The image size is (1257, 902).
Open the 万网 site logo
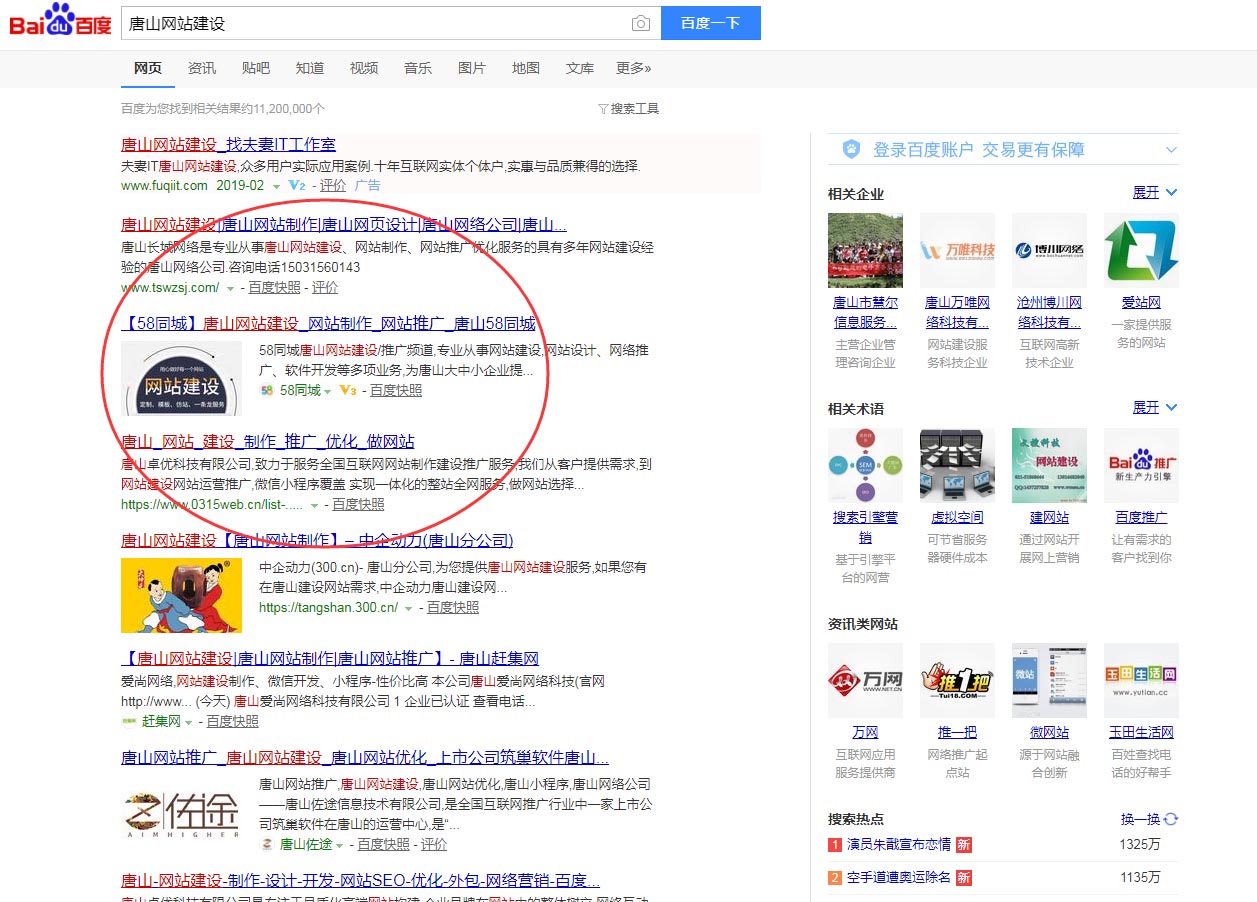(865, 680)
